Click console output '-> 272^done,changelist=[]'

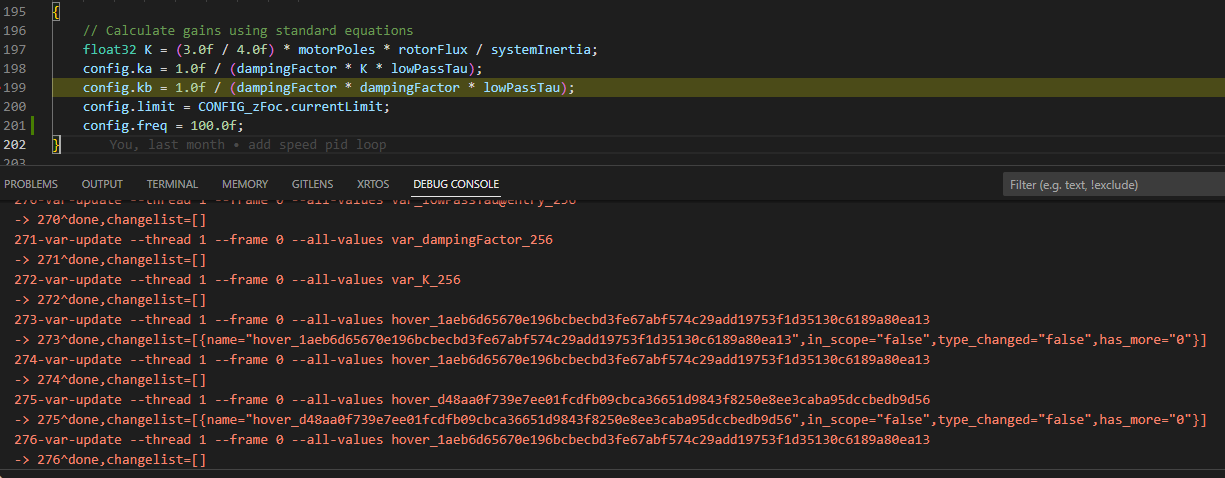[110, 300]
